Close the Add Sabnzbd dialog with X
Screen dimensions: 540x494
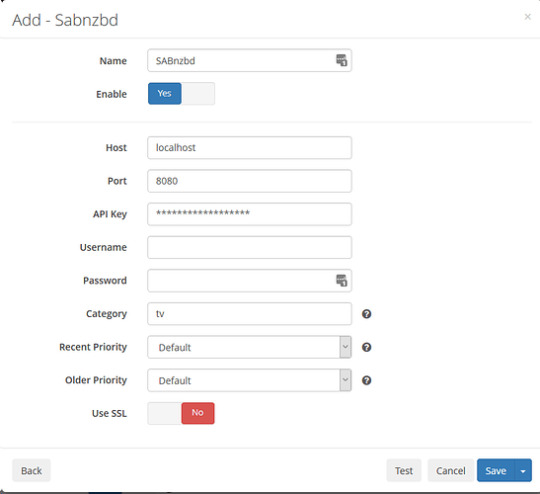click(x=527, y=17)
